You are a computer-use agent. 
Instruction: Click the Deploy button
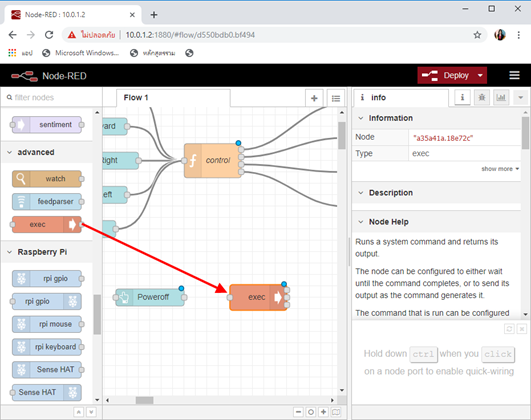(x=446, y=76)
